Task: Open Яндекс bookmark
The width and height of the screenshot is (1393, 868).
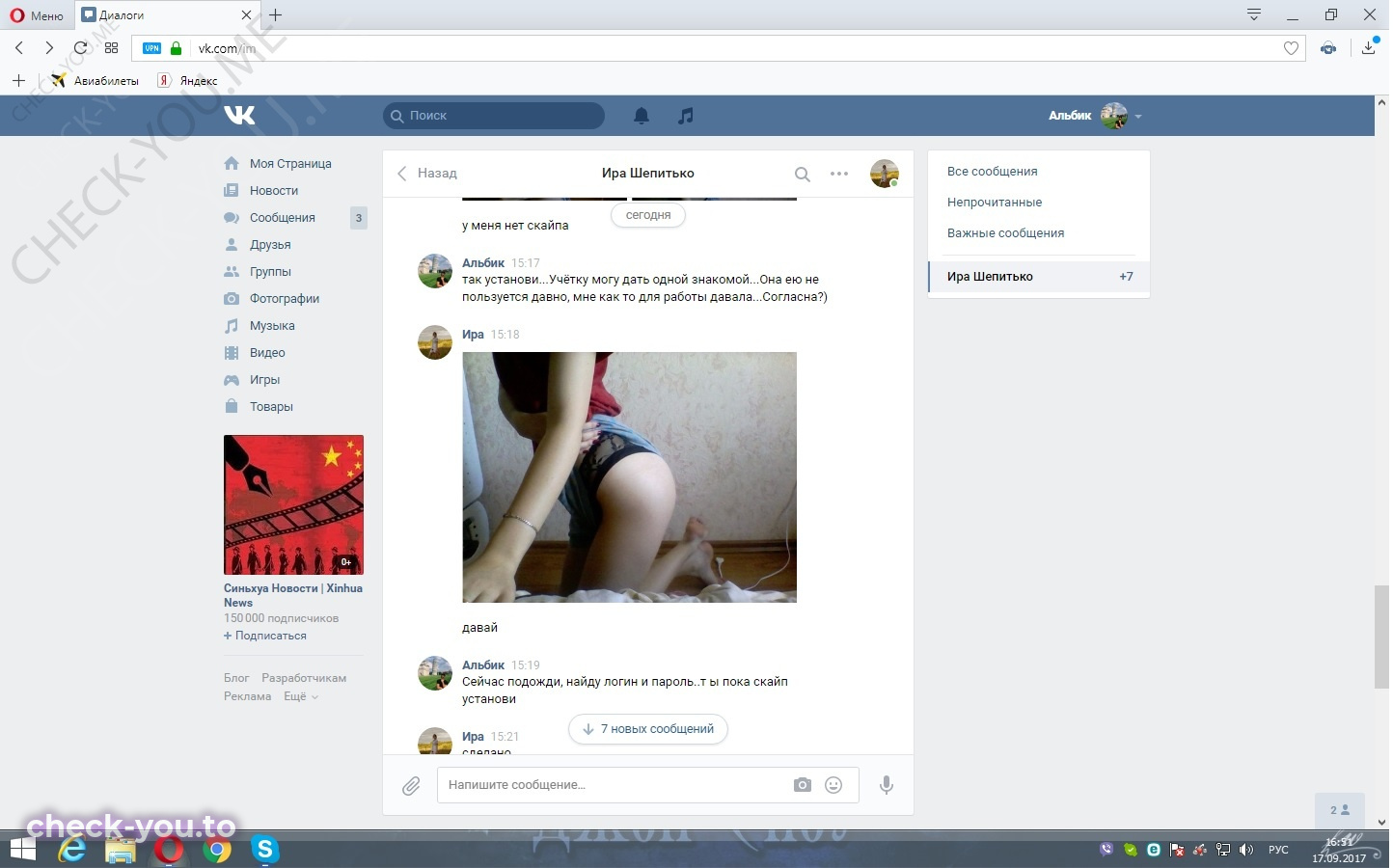Action: 189,81
